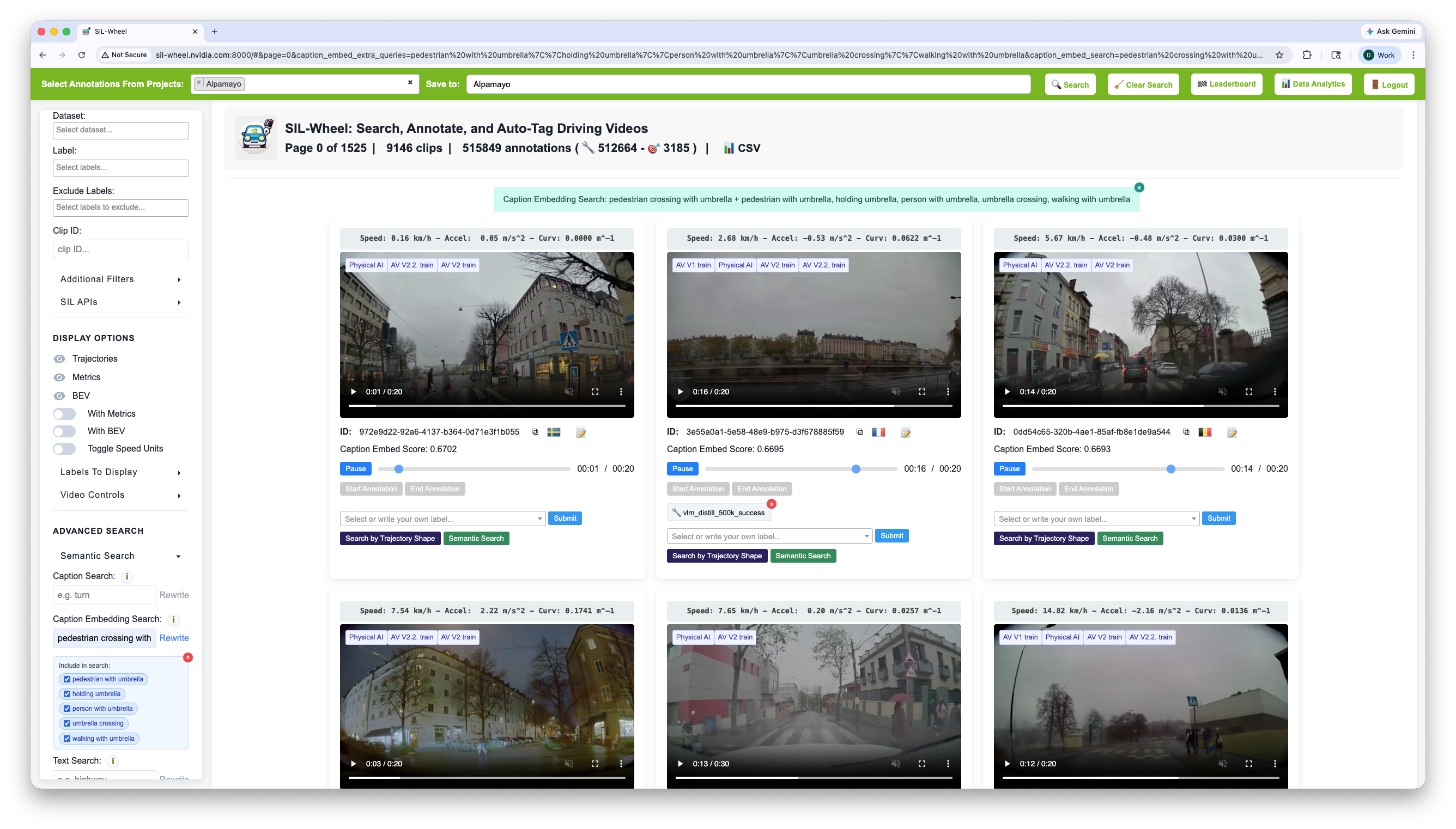The height and width of the screenshot is (829, 1456).
Task: Download the CSV via the chart icon
Action: [x=729, y=148]
